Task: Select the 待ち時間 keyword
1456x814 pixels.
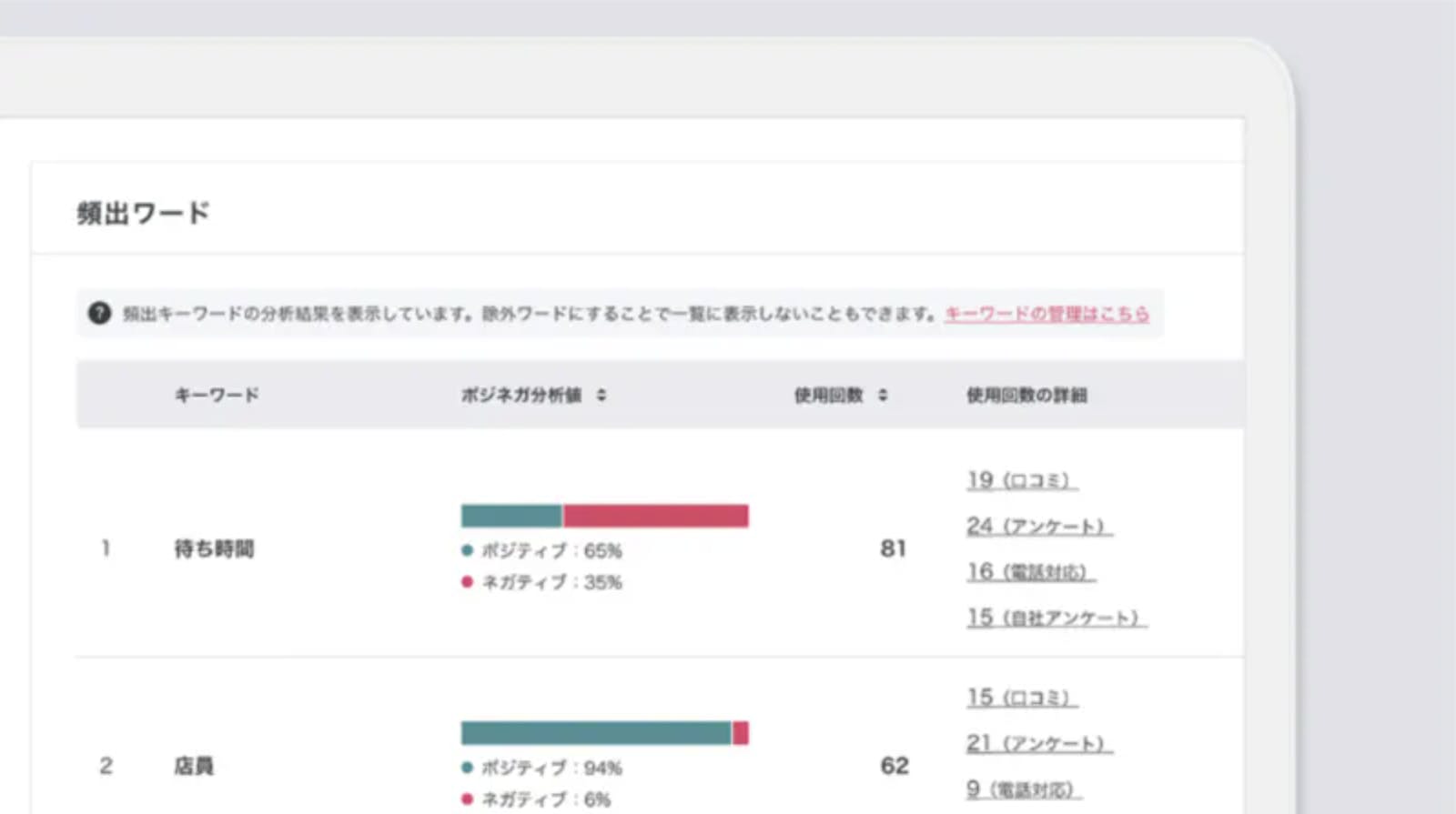Action: [x=214, y=548]
